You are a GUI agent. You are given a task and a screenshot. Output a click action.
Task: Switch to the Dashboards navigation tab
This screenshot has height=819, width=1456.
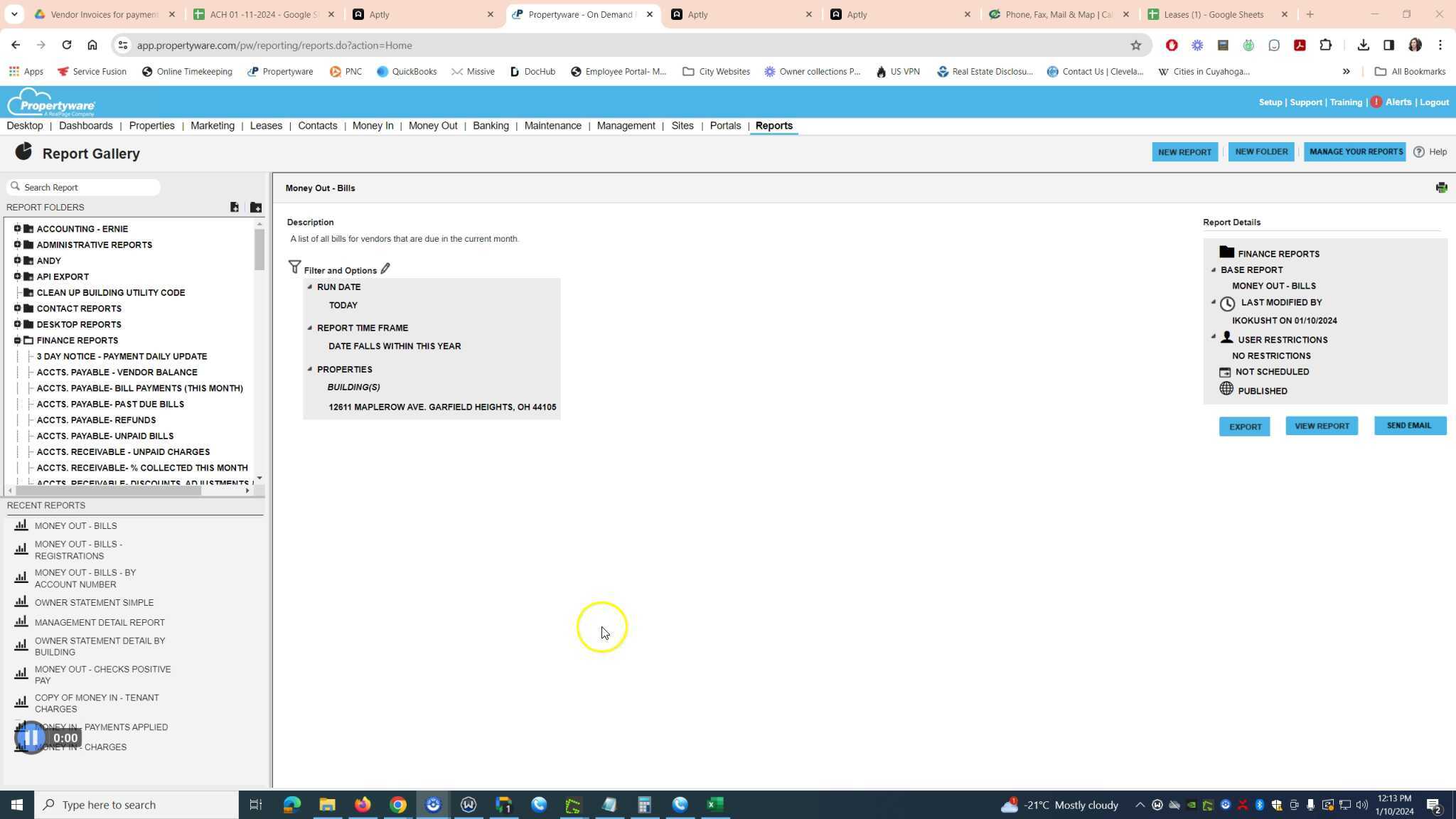click(85, 125)
